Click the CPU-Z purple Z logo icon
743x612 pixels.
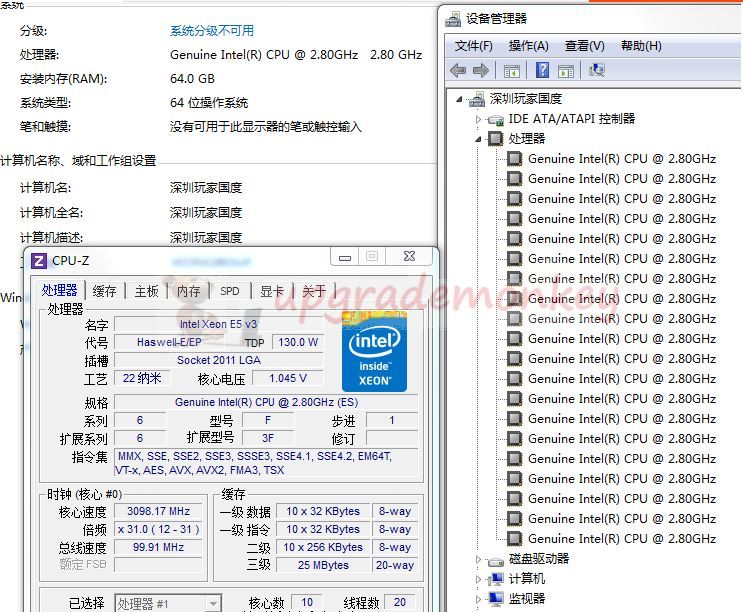pyautogui.click(x=39, y=261)
